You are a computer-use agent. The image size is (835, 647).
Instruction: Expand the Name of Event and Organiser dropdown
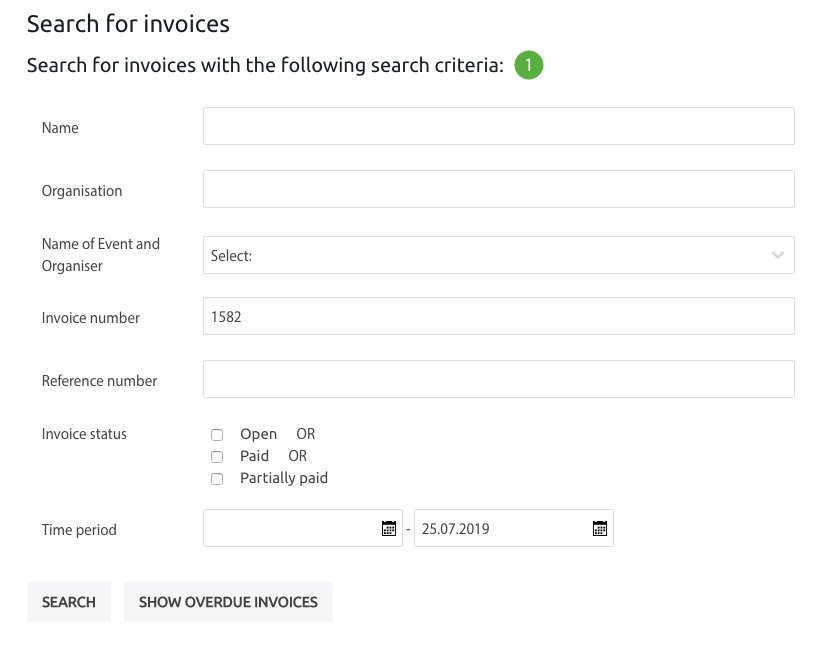point(498,255)
